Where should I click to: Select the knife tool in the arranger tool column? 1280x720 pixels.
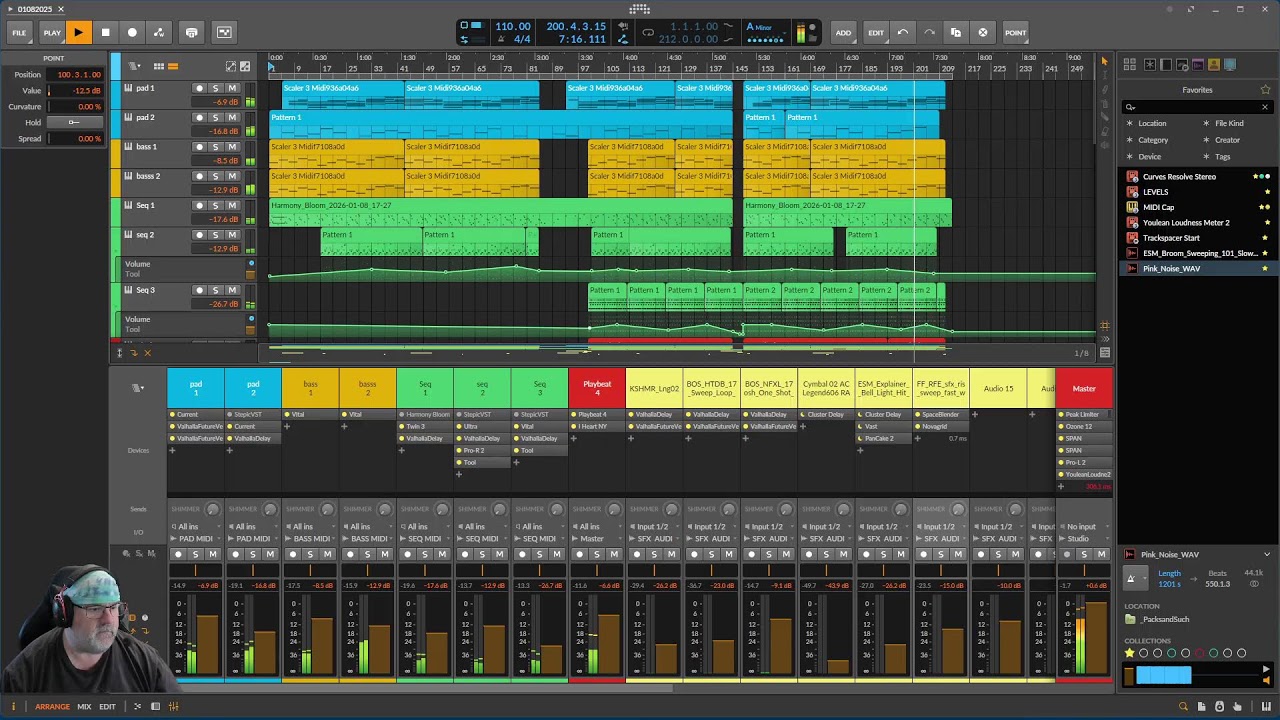[1104, 117]
